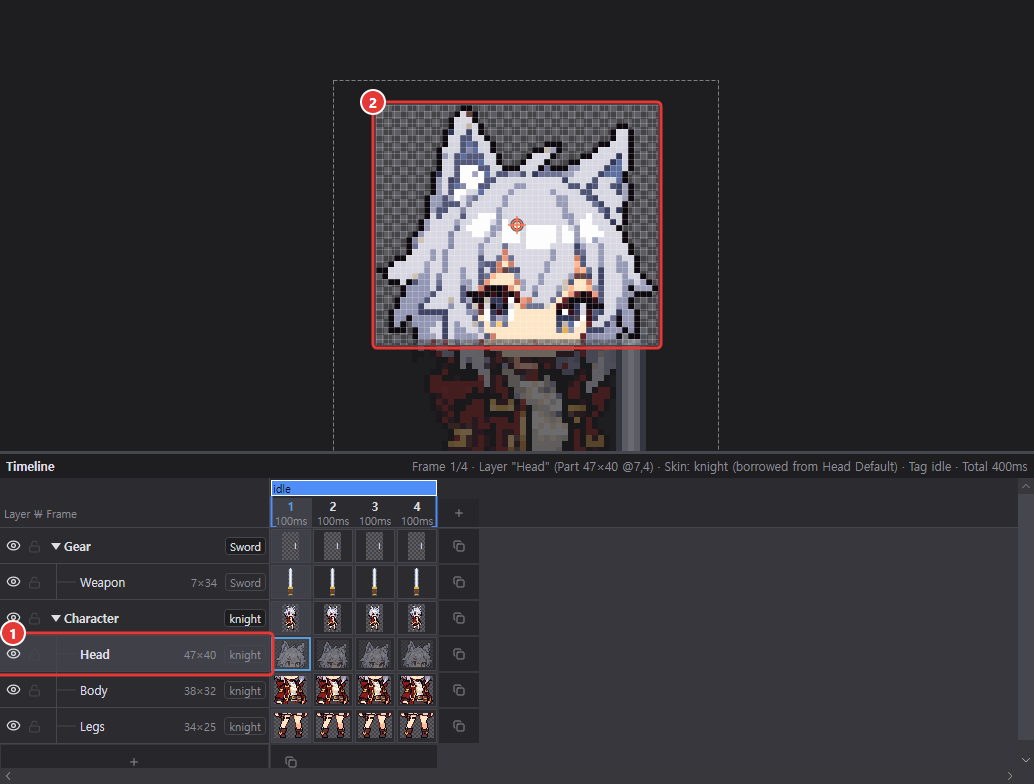Open Weapon layer Sword skin dropdown

[x=245, y=582]
